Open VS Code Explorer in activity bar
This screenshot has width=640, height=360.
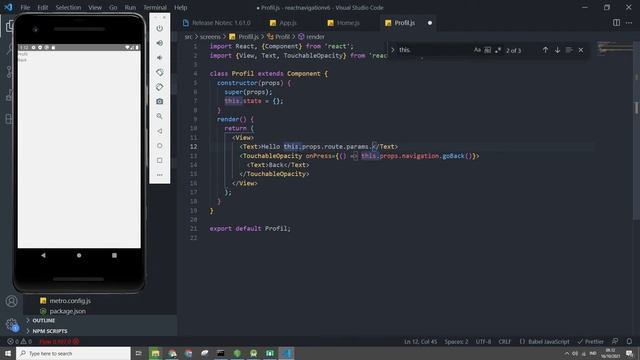pos(9,26)
